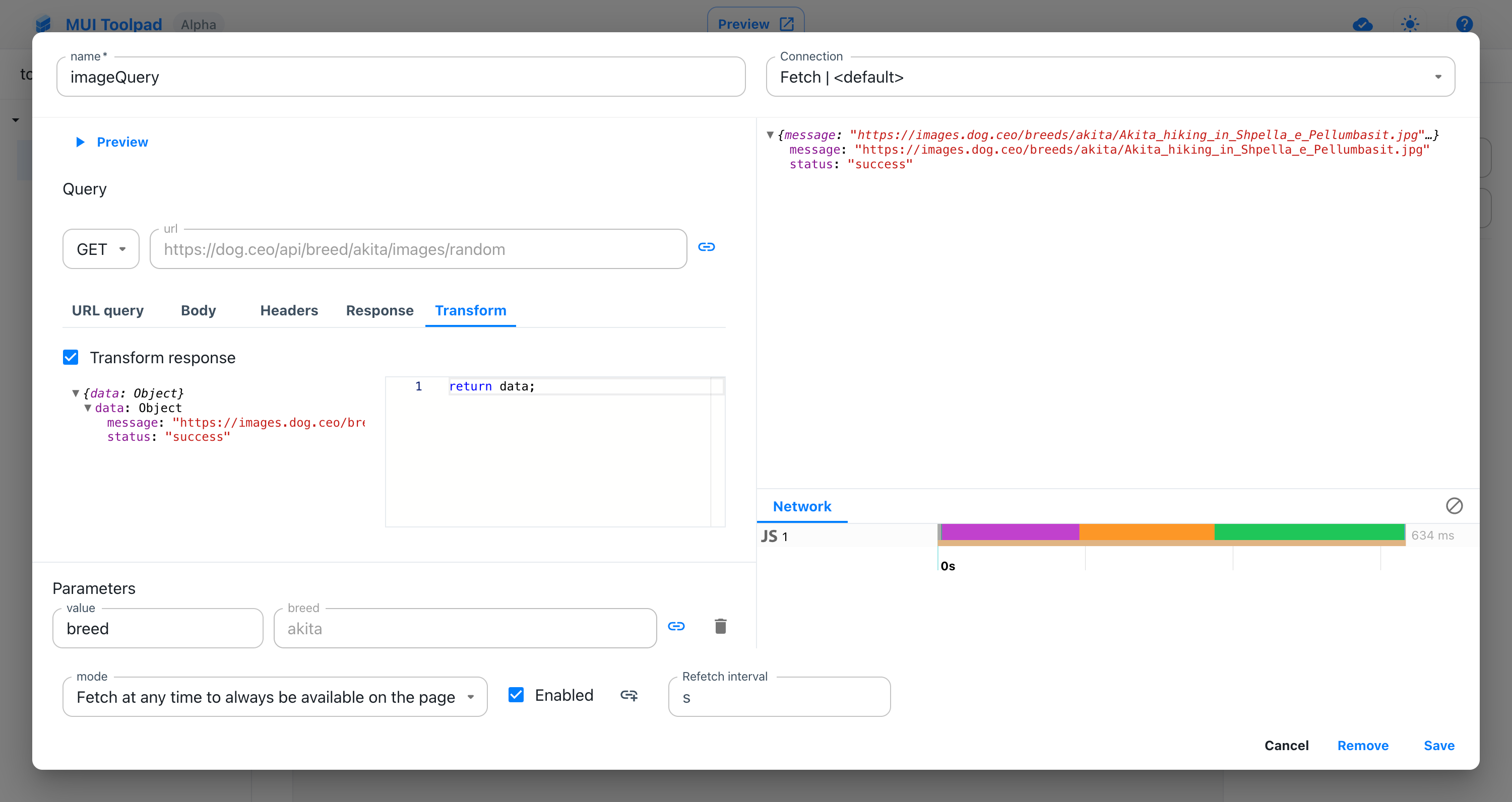The image size is (1512, 802).
Task: Save the query with Save button
Action: point(1438,745)
